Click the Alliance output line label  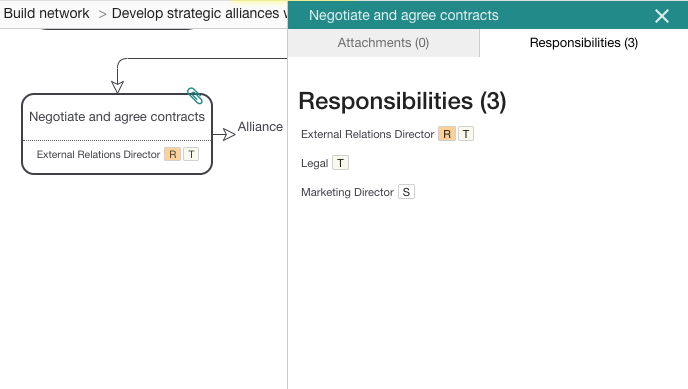(260, 127)
